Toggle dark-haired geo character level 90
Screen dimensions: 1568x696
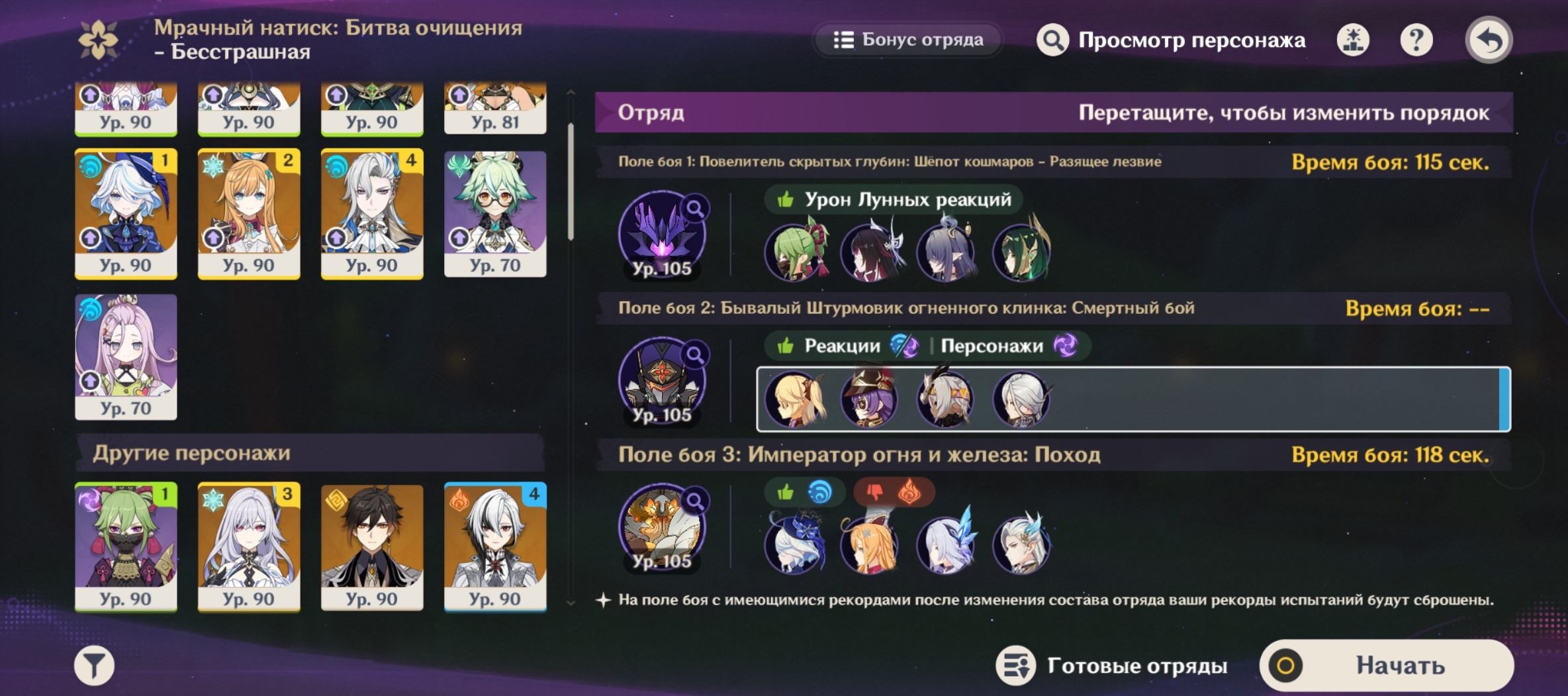tap(372, 547)
